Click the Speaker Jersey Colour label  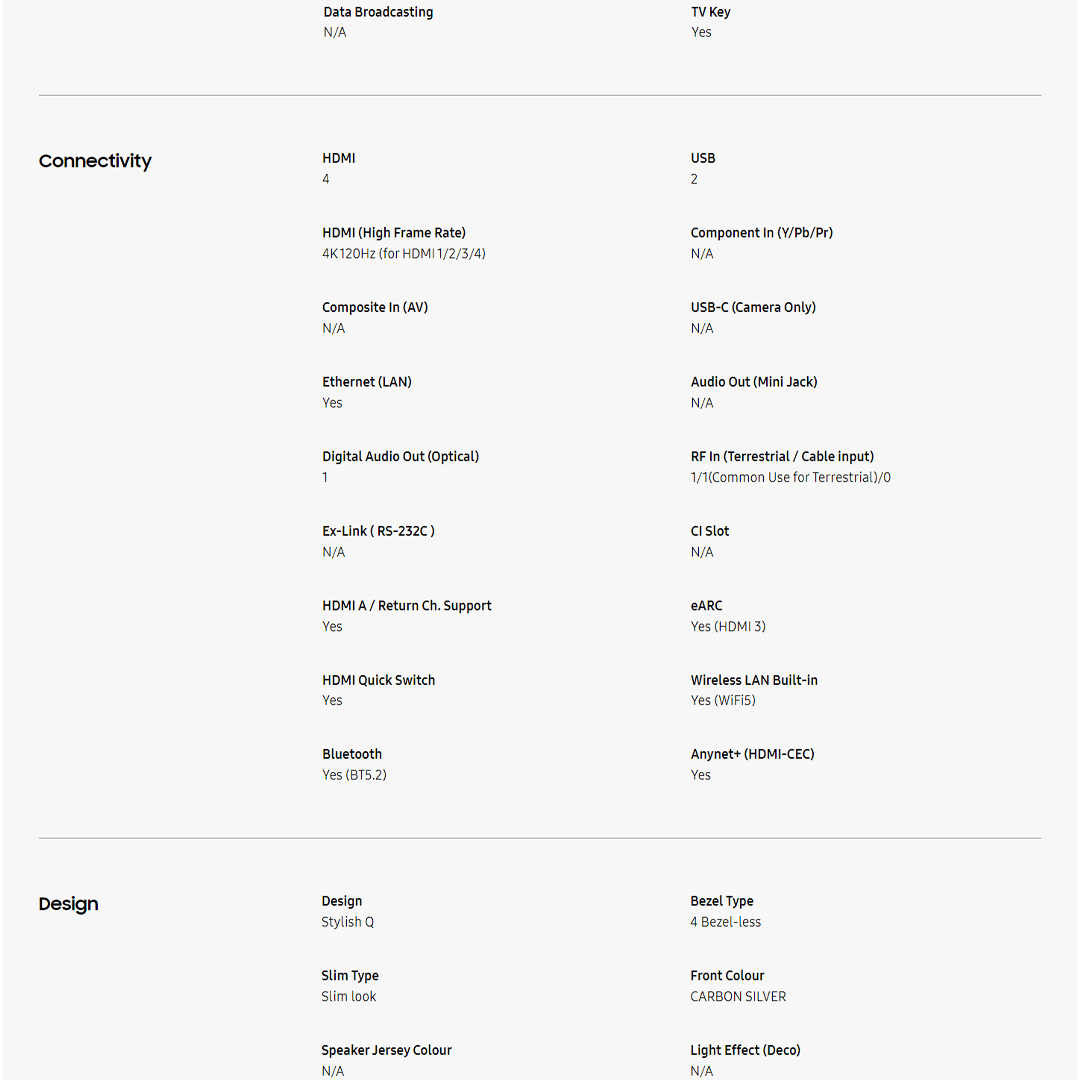pyautogui.click(x=386, y=1050)
